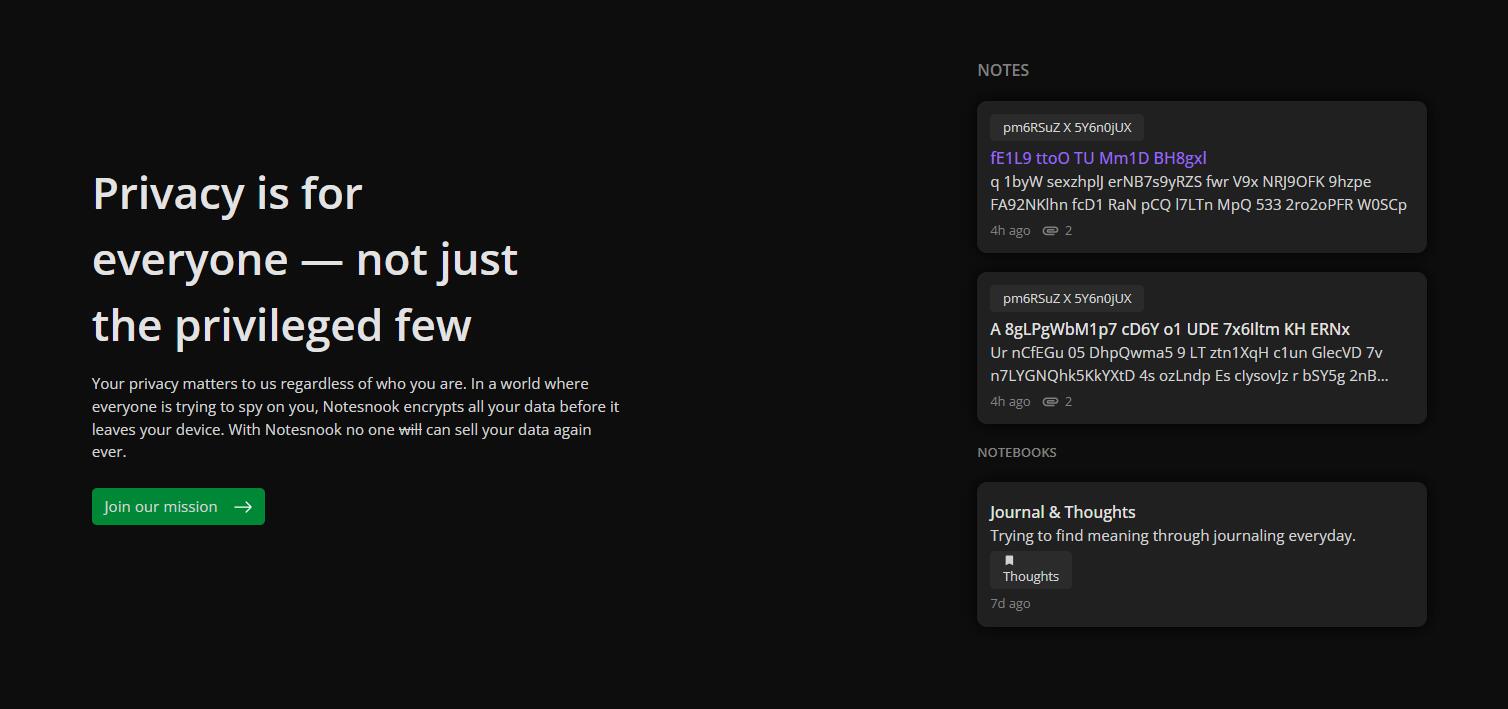Click the attachment icon on the fE1L9 note

click(1050, 231)
